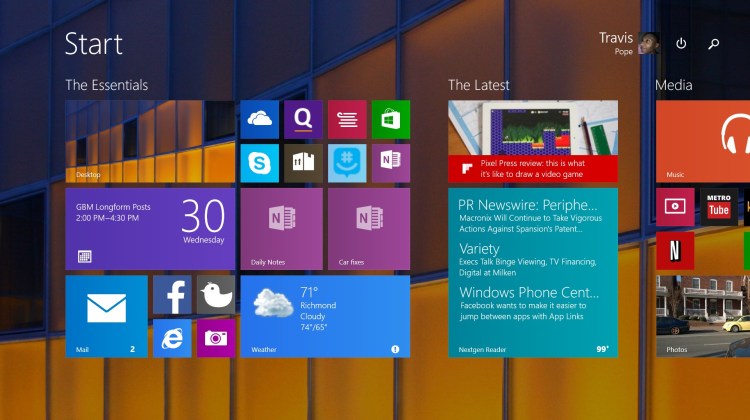Open the OneDrive cloud tile
750x420 pixels.
click(259, 120)
